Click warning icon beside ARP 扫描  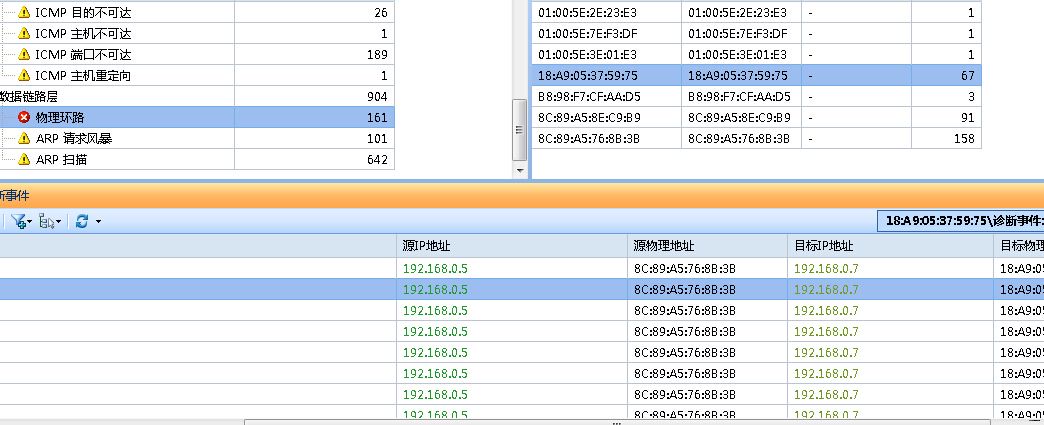click(24, 159)
